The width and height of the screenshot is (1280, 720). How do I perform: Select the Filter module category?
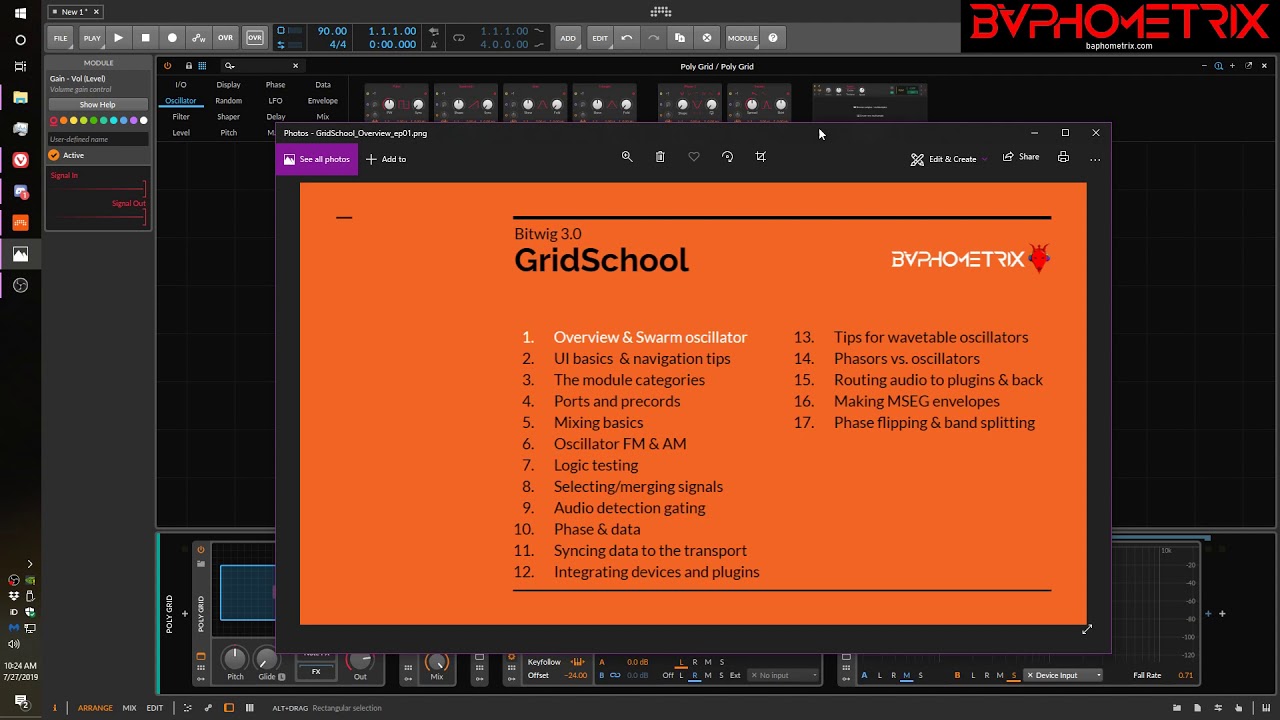[181, 117]
